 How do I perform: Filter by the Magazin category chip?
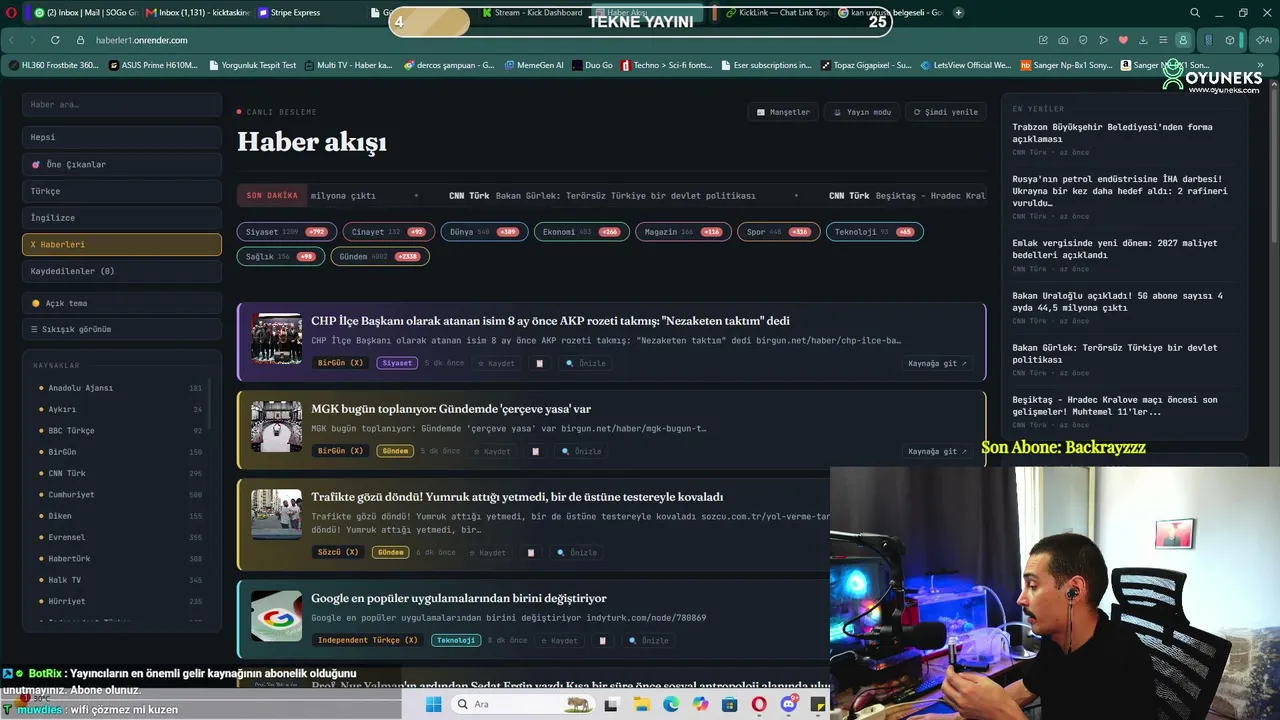click(682, 232)
